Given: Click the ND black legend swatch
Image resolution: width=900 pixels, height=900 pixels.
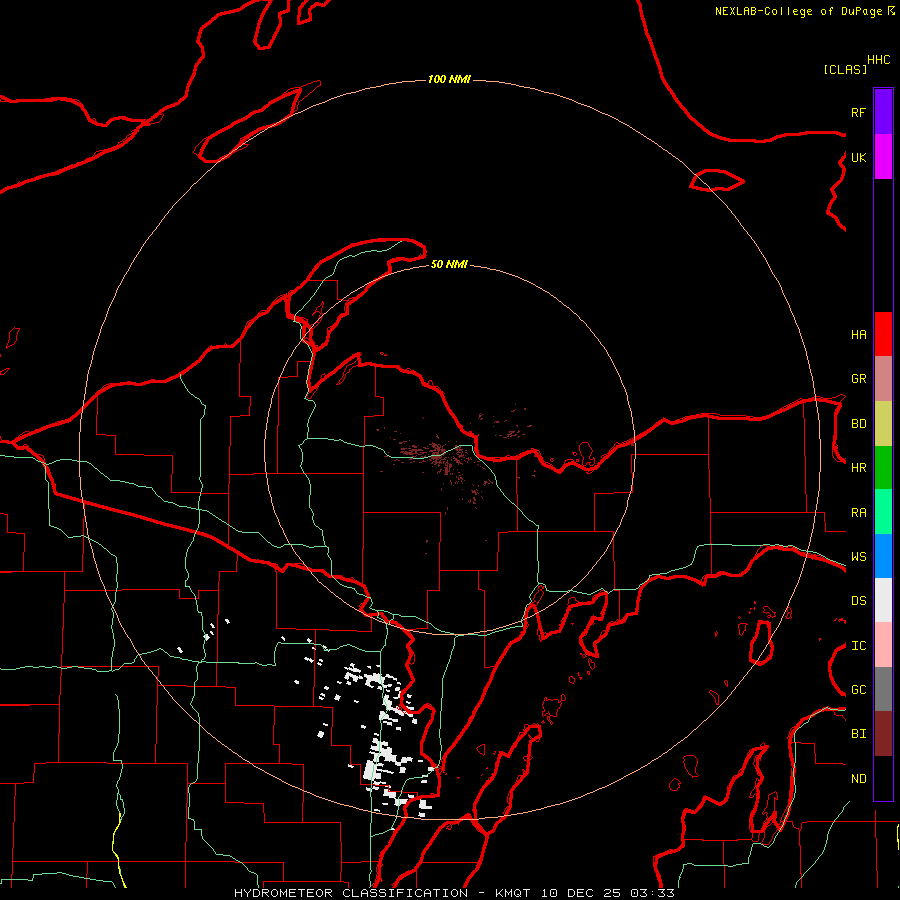Looking at the screenshot, I should [883, 778].
